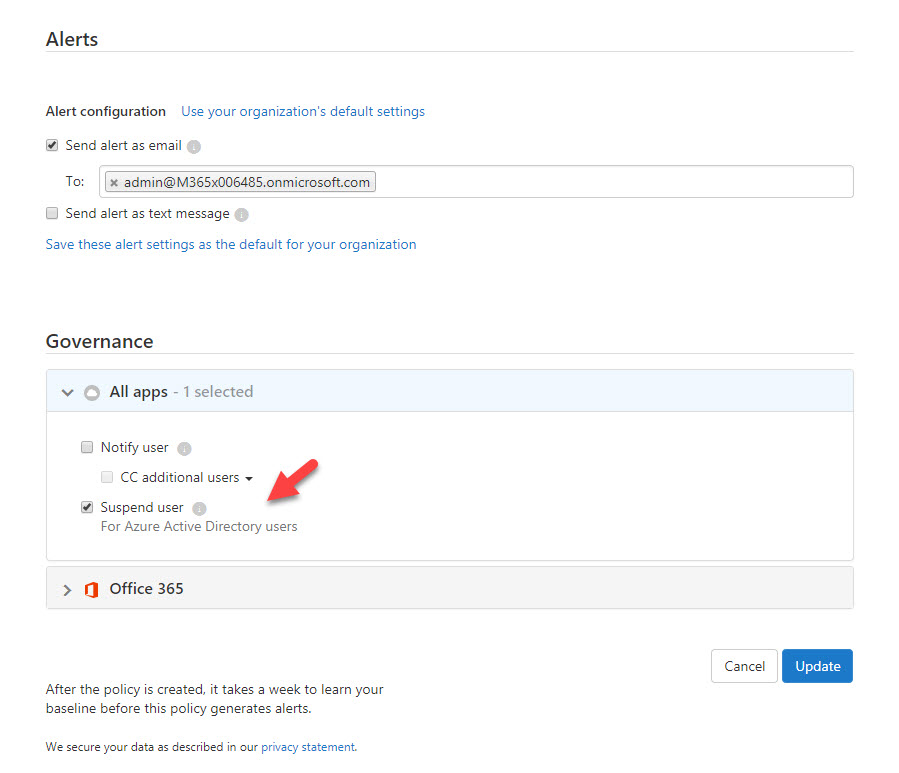The width and height of the screenshot is (899, 773).
Task: Cancel the policy changes
Action: pos(744,666)
